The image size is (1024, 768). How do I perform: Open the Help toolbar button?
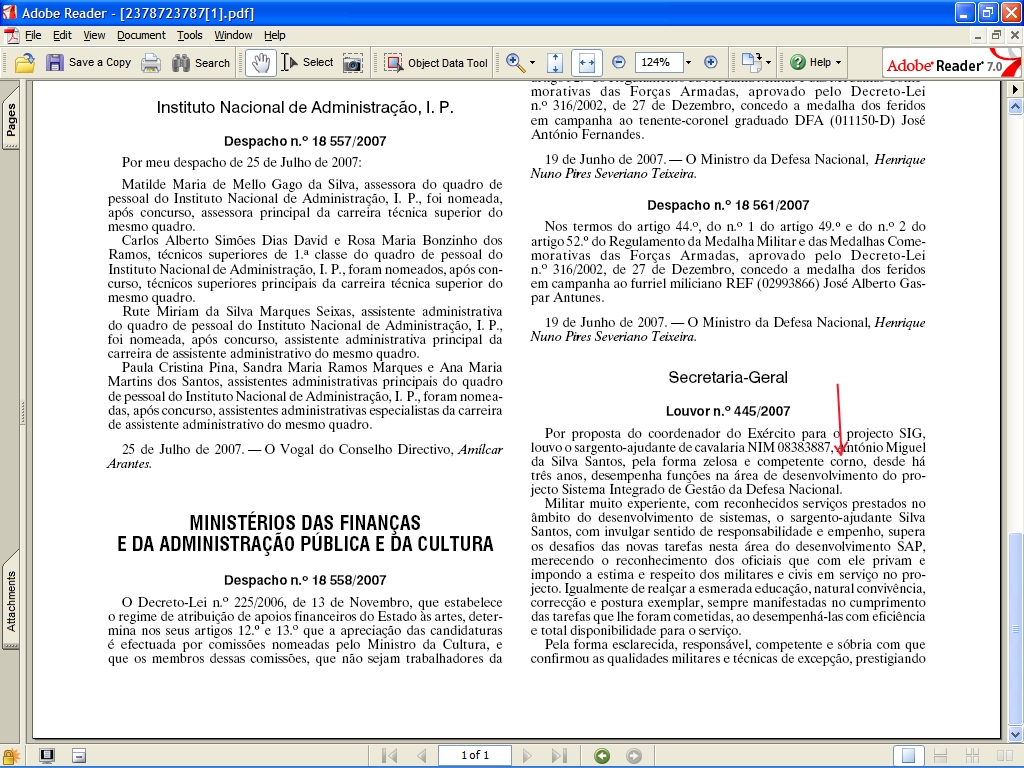(810, 63)
